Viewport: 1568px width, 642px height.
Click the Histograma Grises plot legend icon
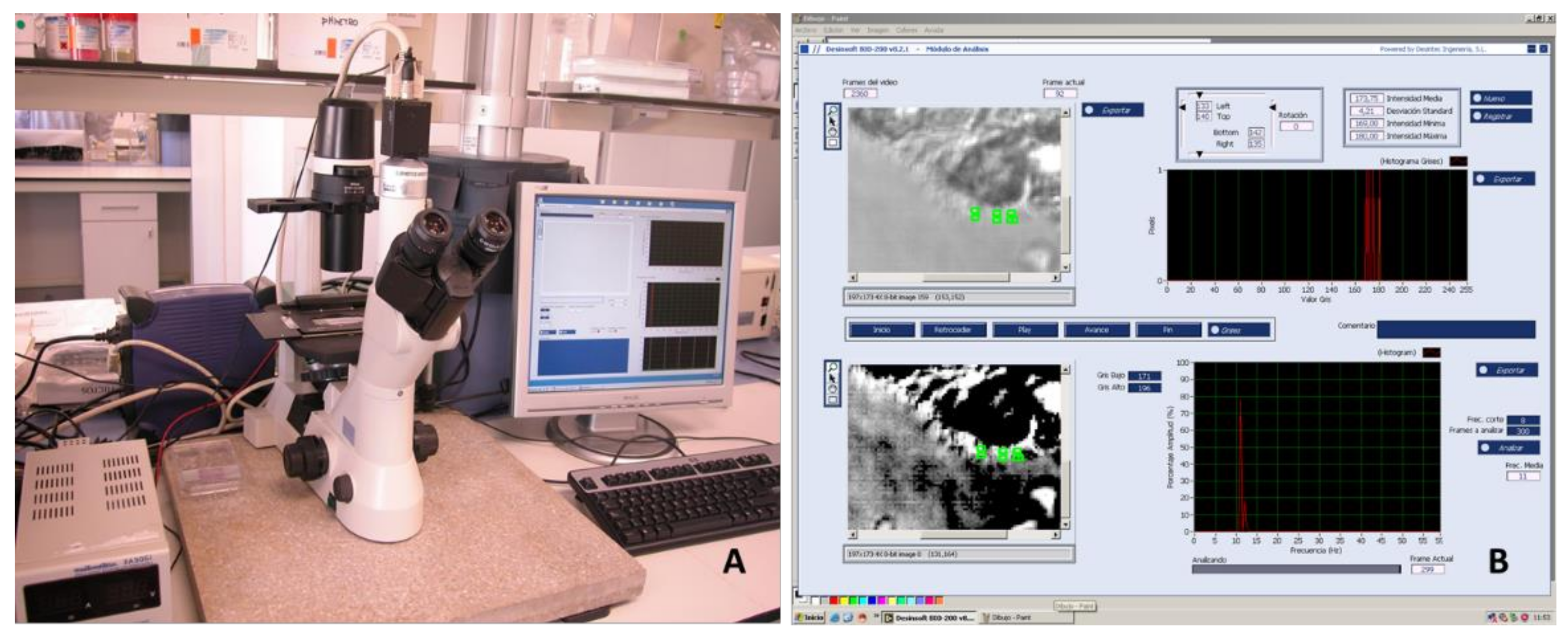1458,161
